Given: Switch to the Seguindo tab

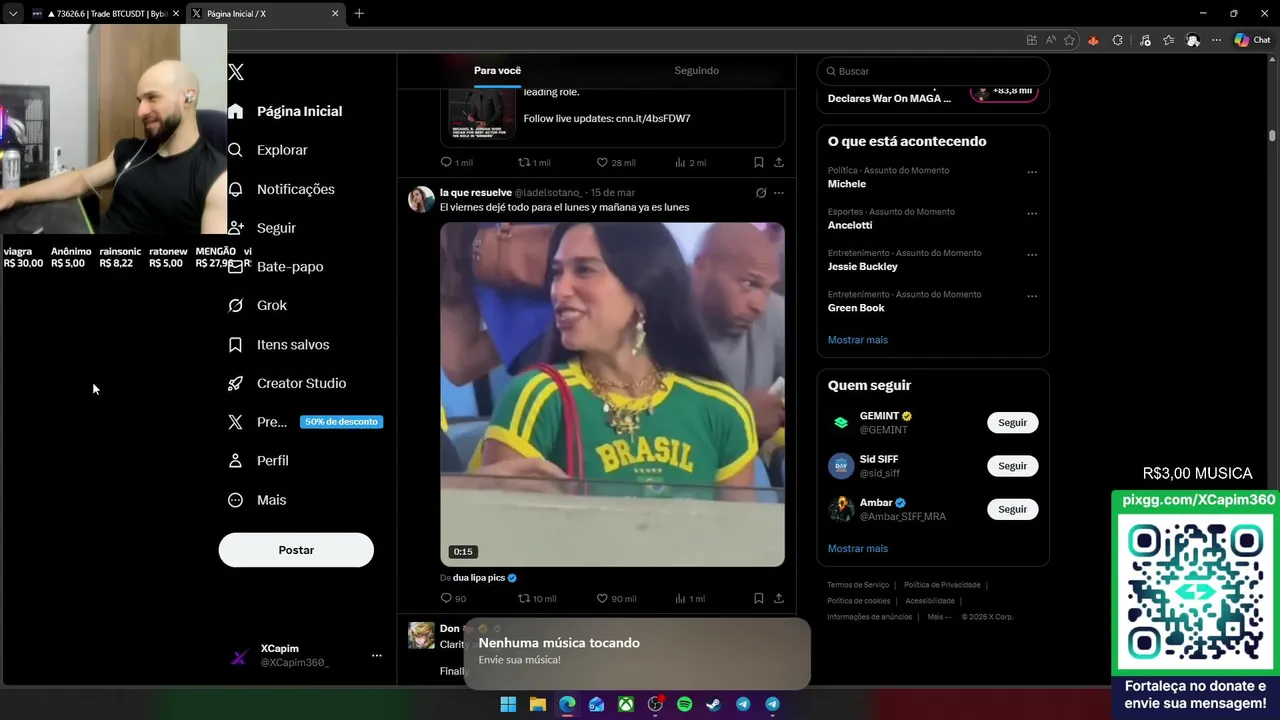Looking at the screenshot, I should point(696,71).
